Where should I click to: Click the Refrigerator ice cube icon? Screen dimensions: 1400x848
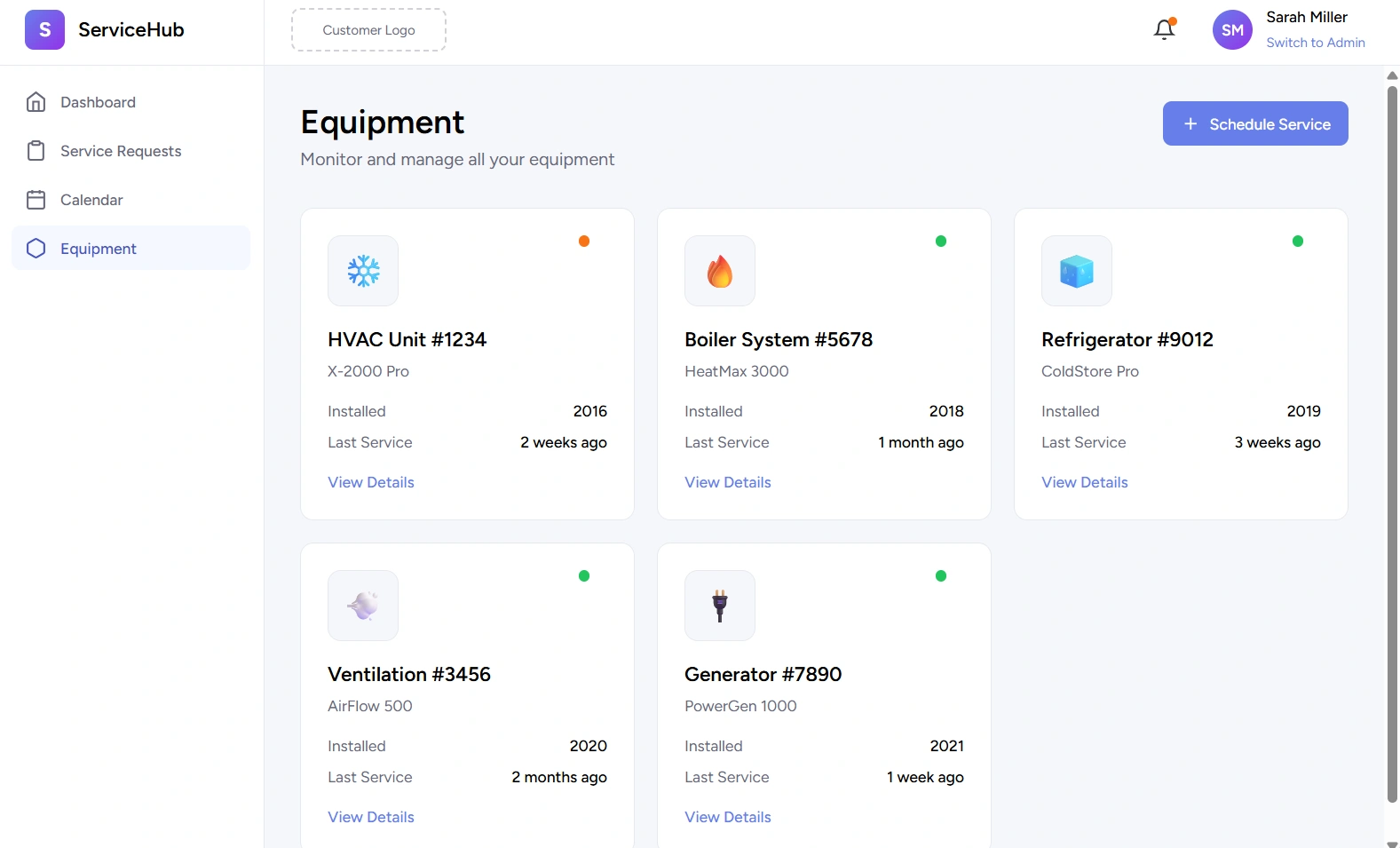[x=1076, y=271]
